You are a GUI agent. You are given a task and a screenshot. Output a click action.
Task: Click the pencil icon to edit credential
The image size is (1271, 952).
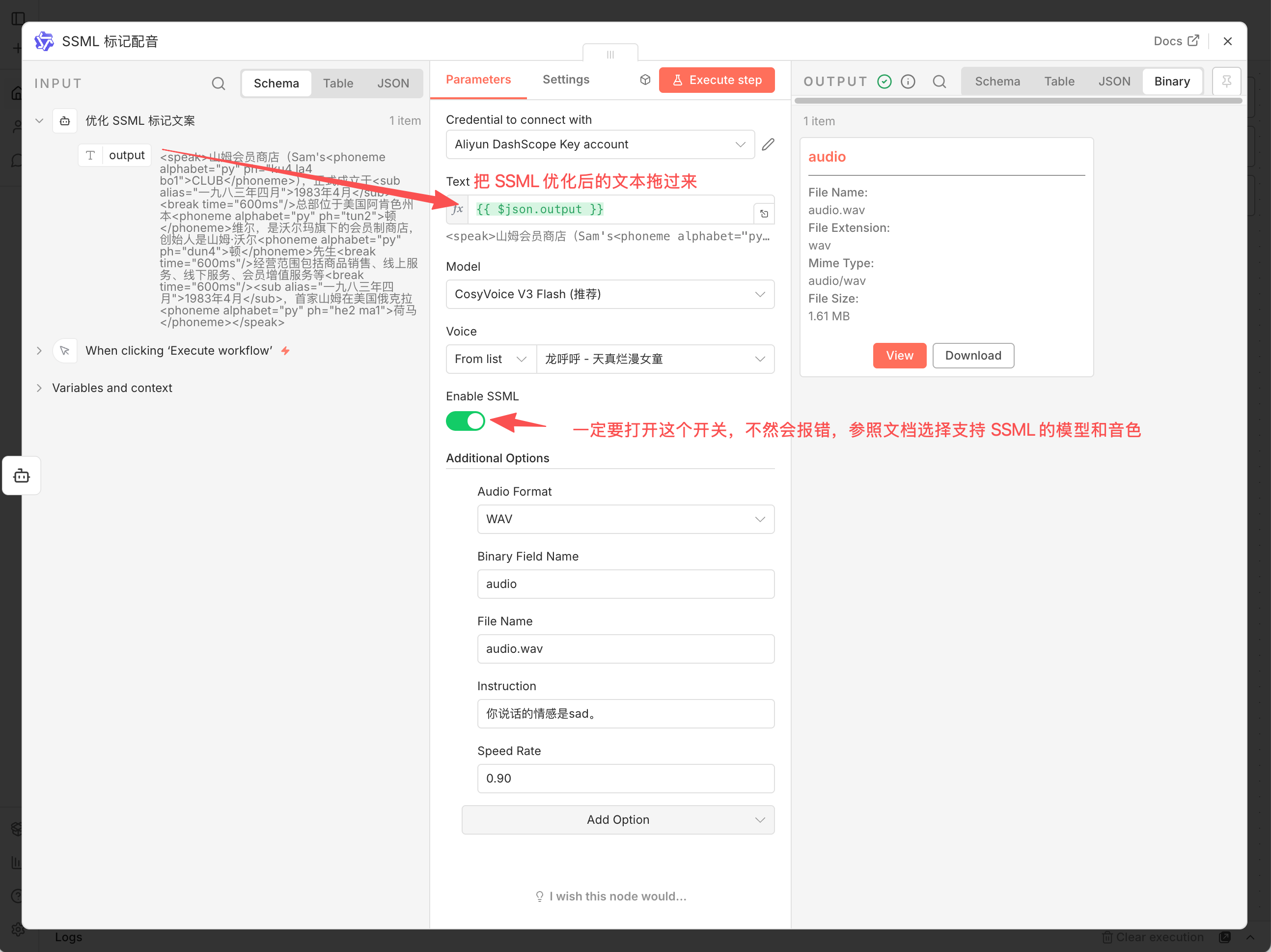coord(768,144)
